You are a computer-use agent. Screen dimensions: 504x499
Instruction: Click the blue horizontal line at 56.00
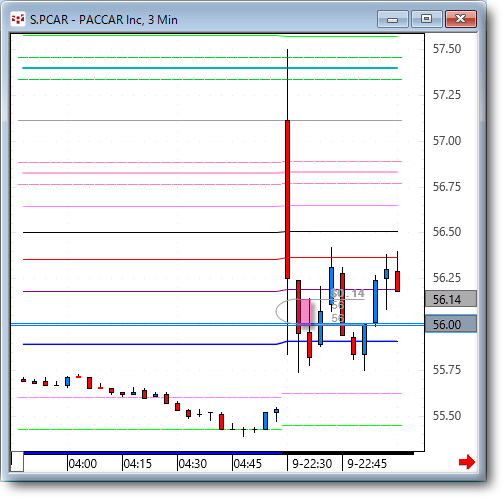click(217, 324)
